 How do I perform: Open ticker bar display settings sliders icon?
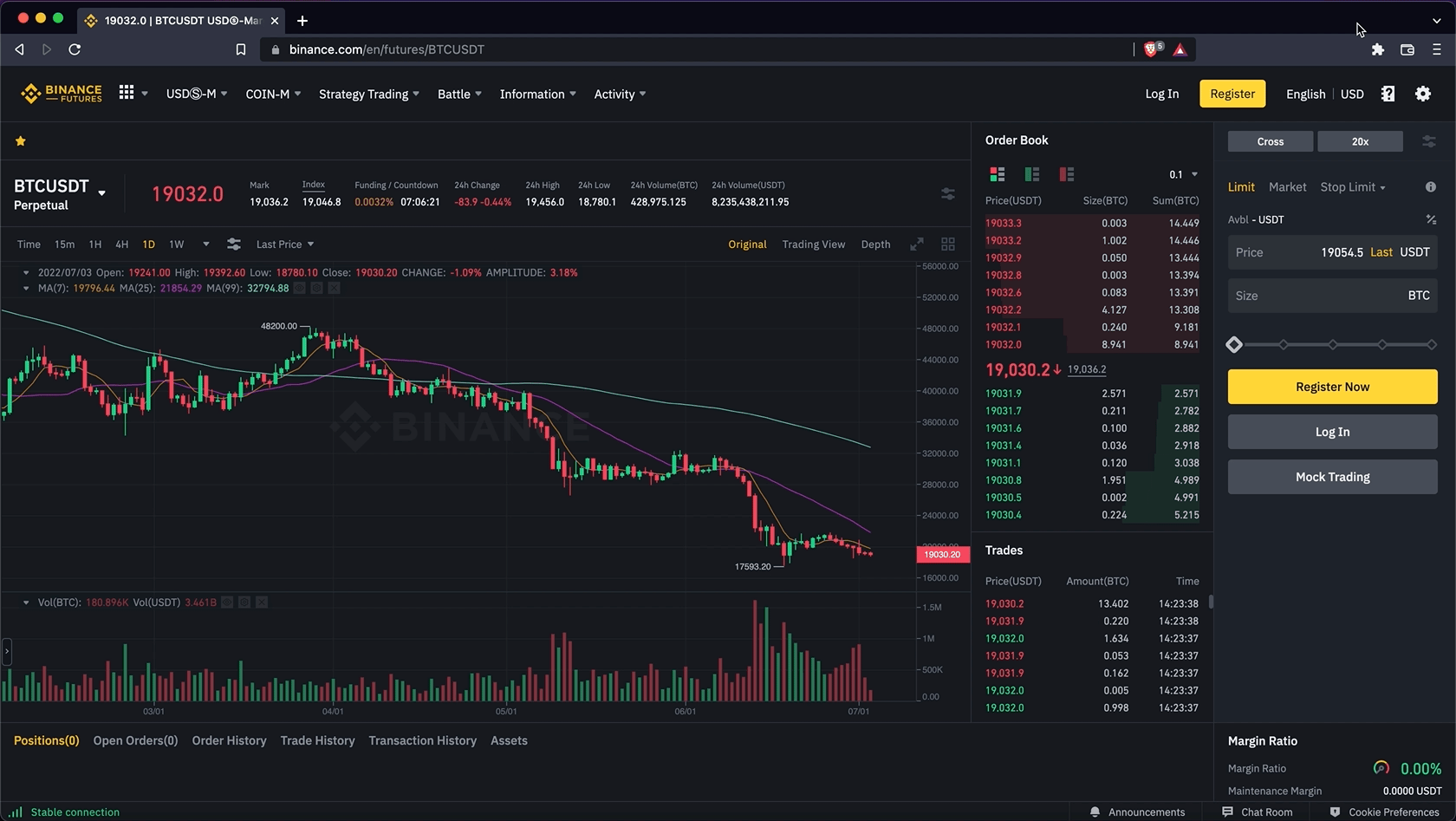[x=948, y=194]
